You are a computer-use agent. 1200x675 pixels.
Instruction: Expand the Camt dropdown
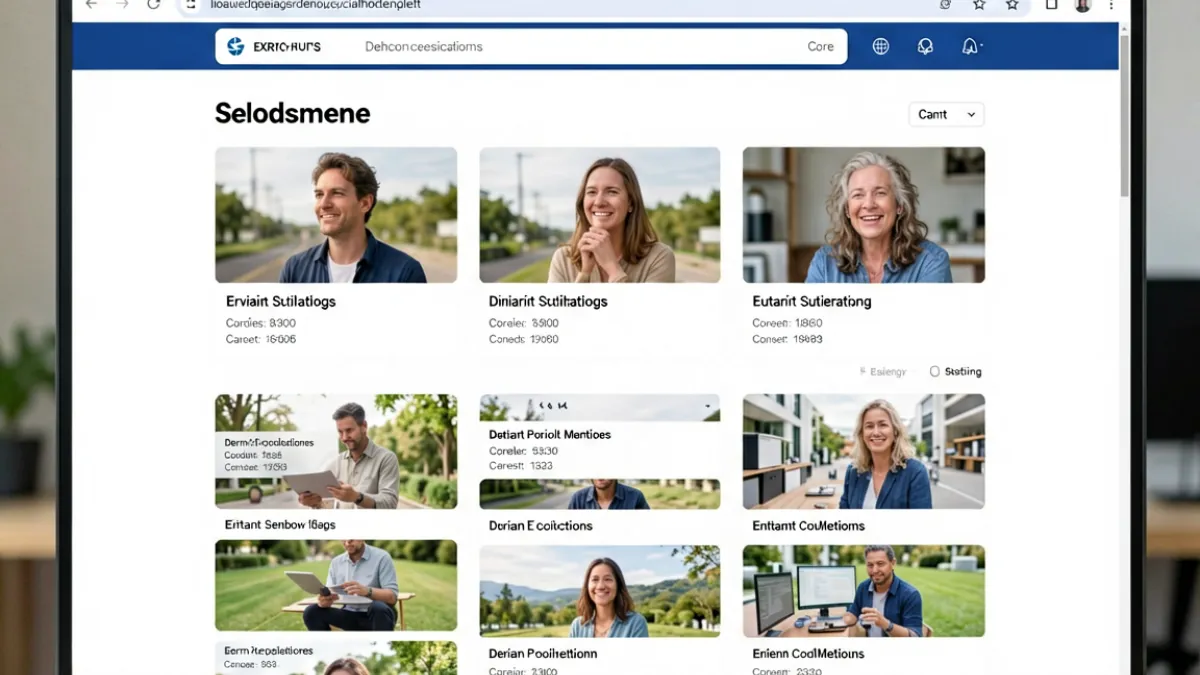tap(946, 114)
